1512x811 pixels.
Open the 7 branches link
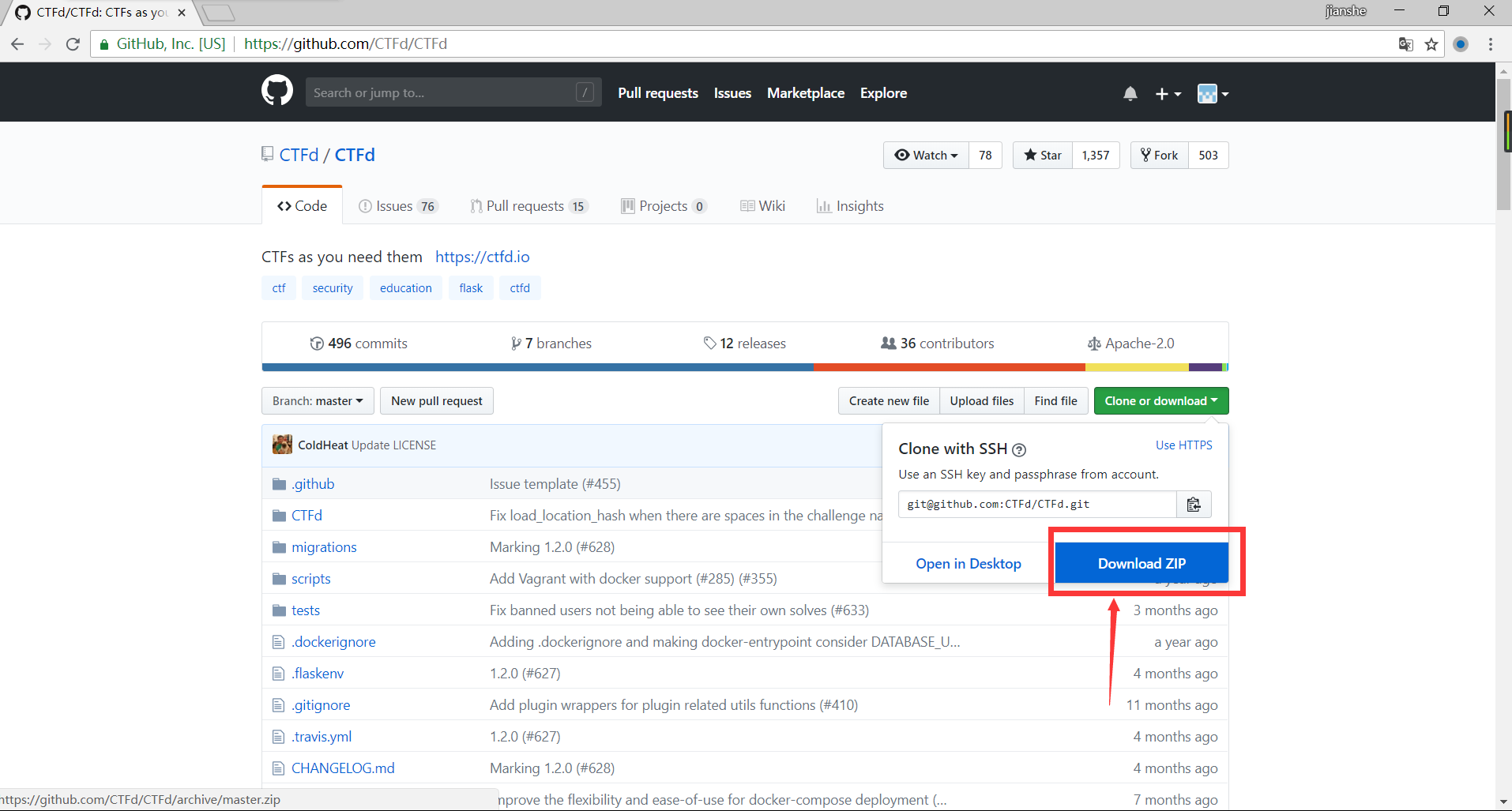(551, 343)
